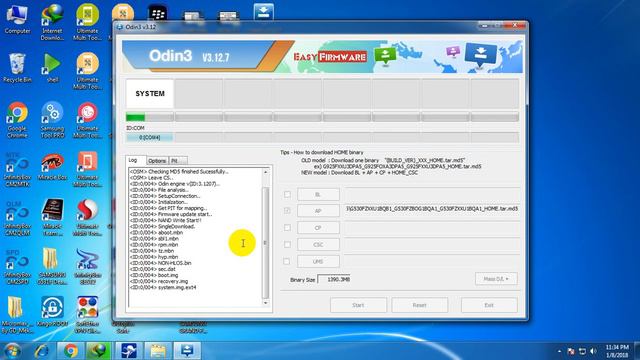Toggle the CP checkbox
This screenshot has width=640, height=360.
click(287, 227)
